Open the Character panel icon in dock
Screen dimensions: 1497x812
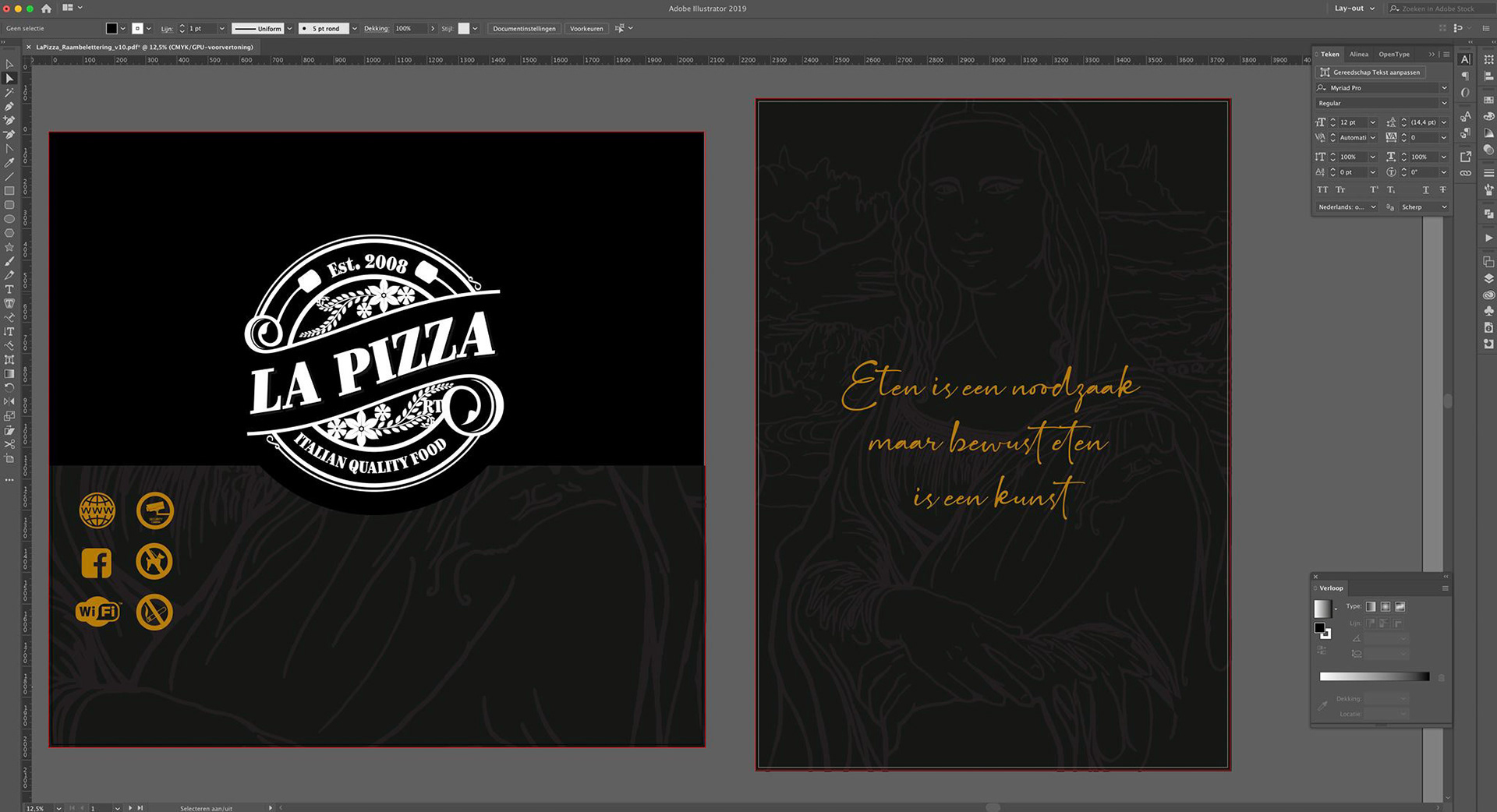click(x=1465, y=60)
